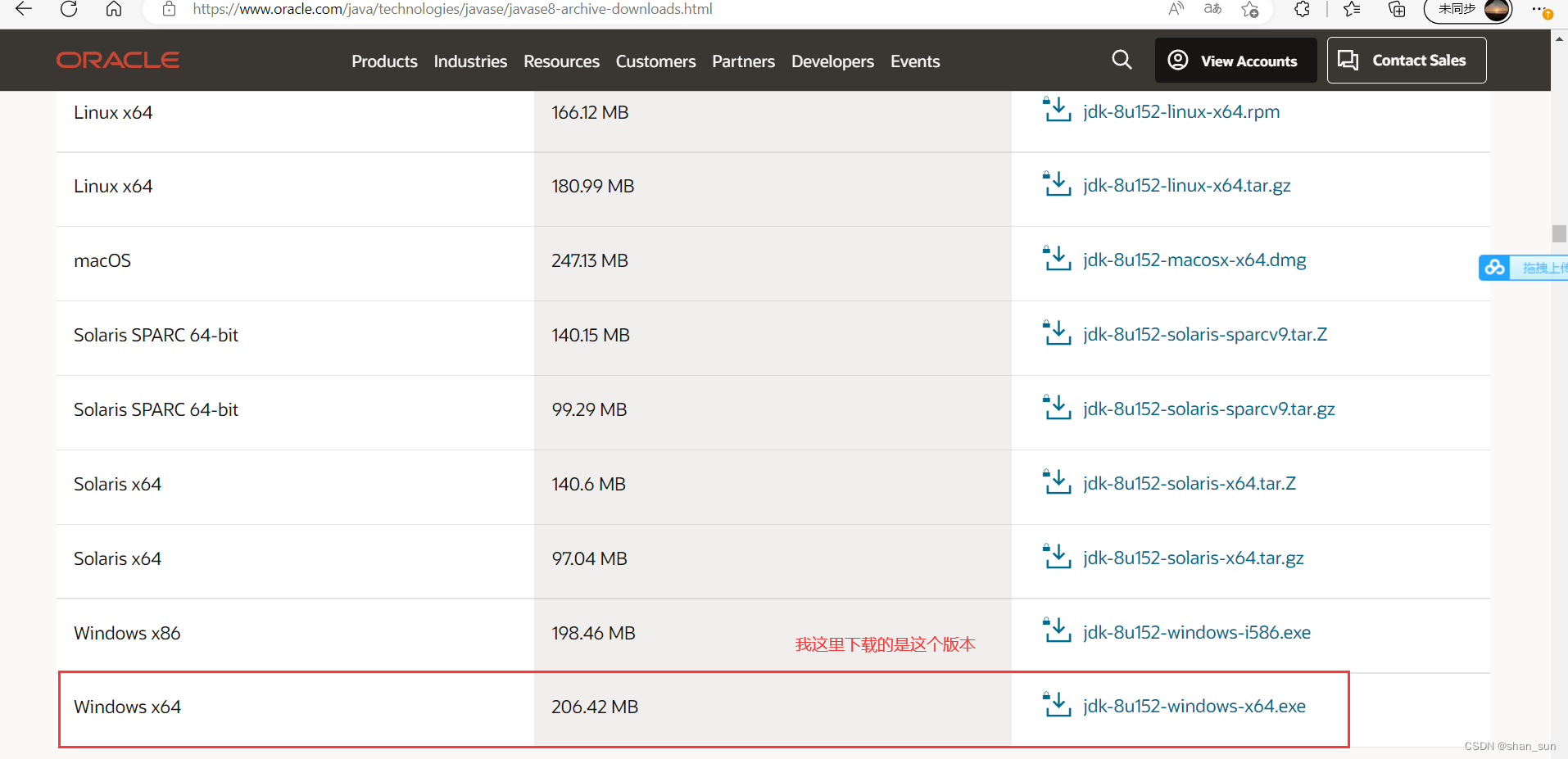Click download icon for jdk-8u152-macosx-x64.dmg
The width and height of the screenshot is (1568, 759).
pyautogui.click(x=1057, y=258)
